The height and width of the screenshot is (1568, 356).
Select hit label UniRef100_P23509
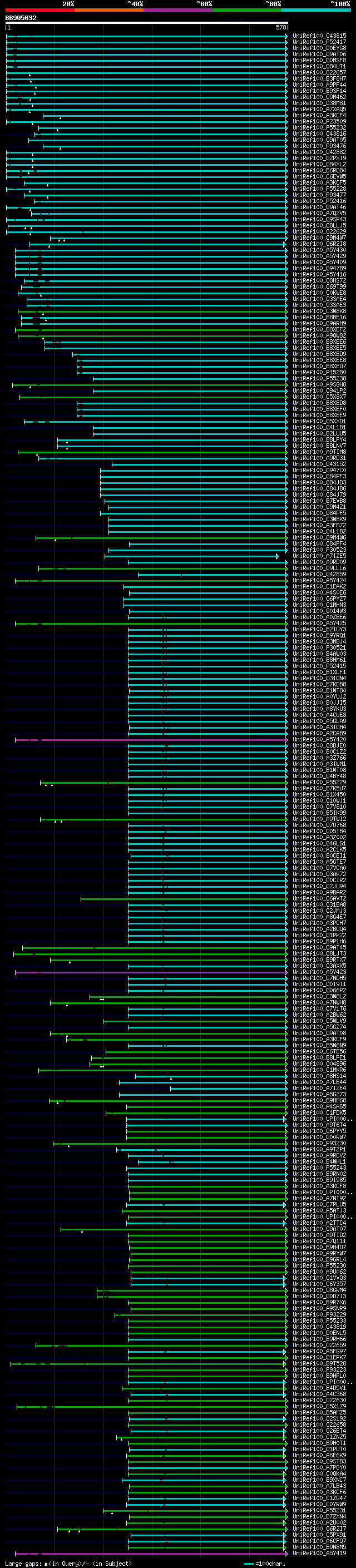(x=319, y=121)
